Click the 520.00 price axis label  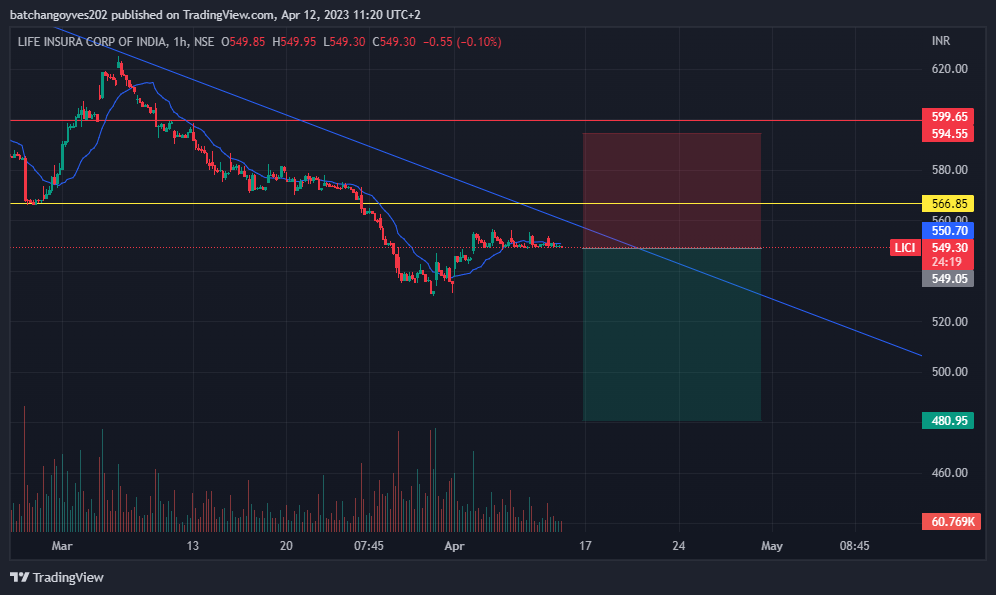coord(950,321)
